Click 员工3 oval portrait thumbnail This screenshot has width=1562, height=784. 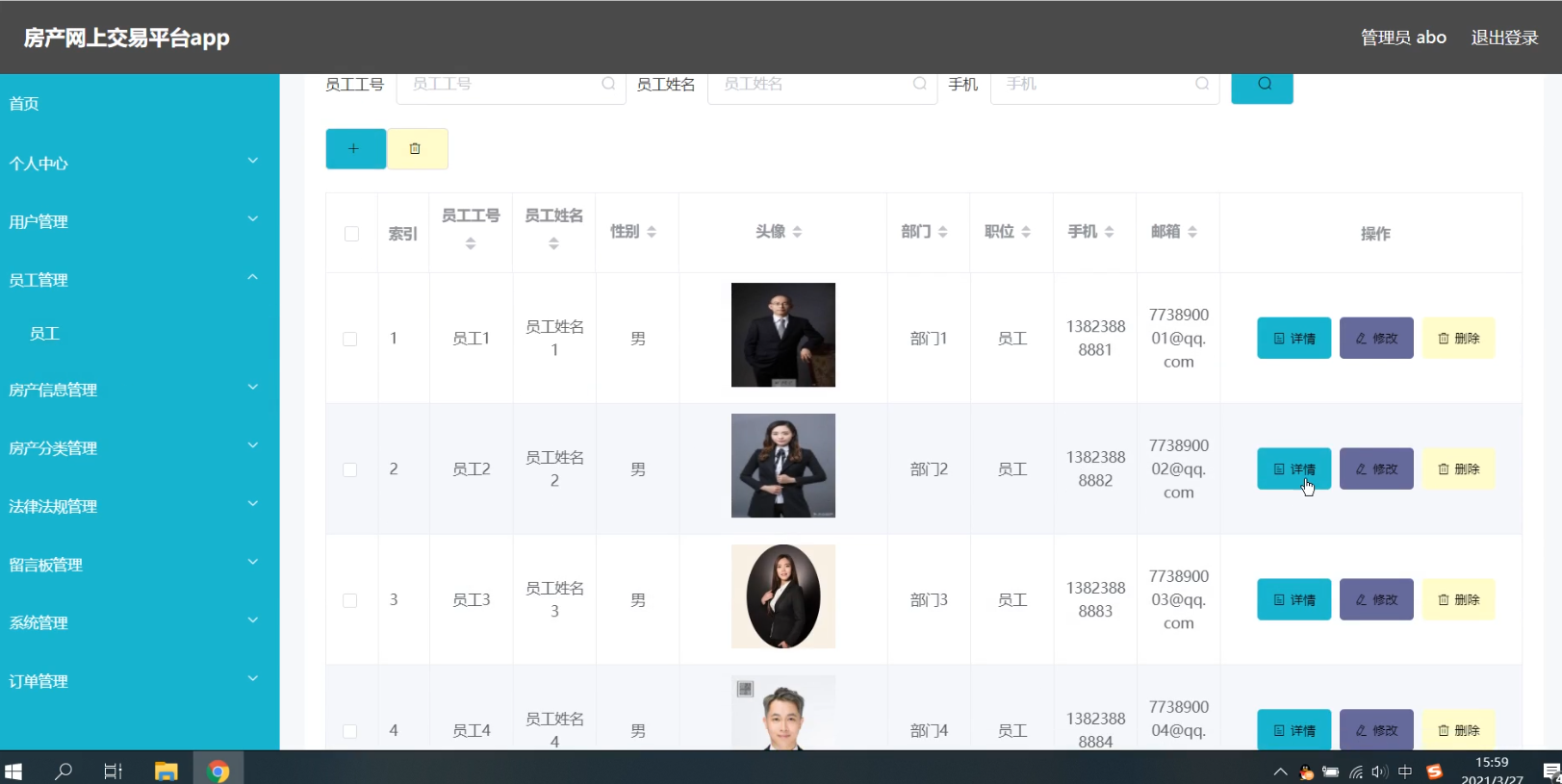click(783, 596)
